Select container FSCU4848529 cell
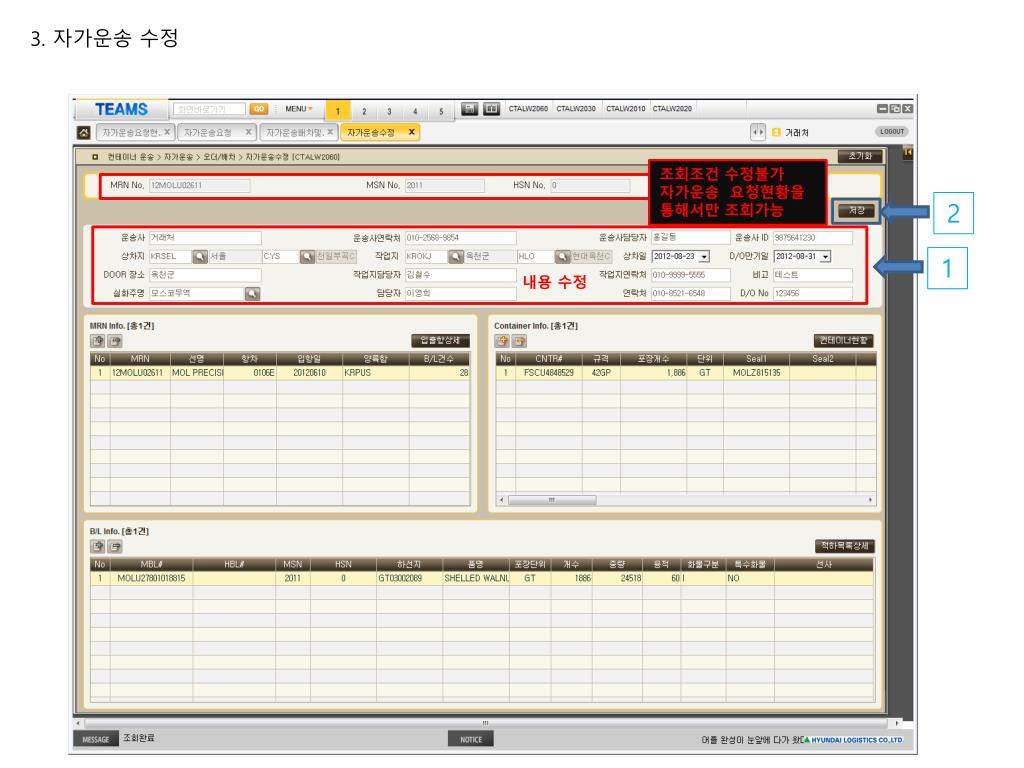This screenshot has height=768, width=1024. click(x=549, y=373)
